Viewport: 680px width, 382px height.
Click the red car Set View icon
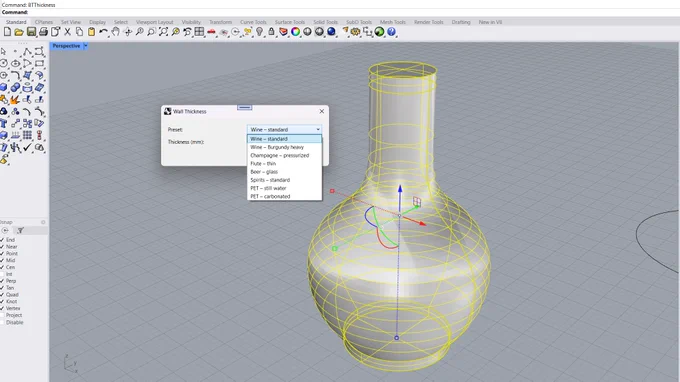[x=211, y=32]
